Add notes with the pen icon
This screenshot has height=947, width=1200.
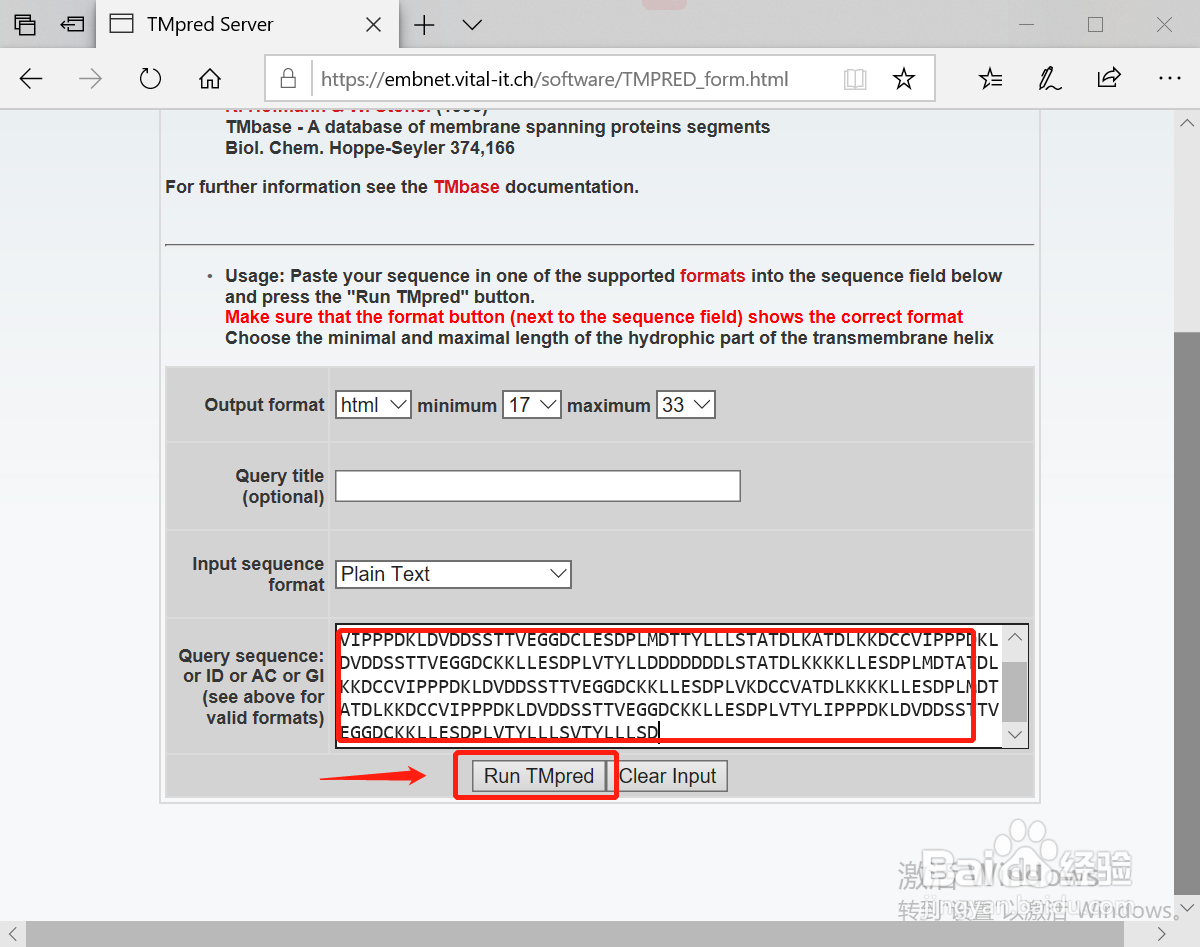click(1049, 79)
